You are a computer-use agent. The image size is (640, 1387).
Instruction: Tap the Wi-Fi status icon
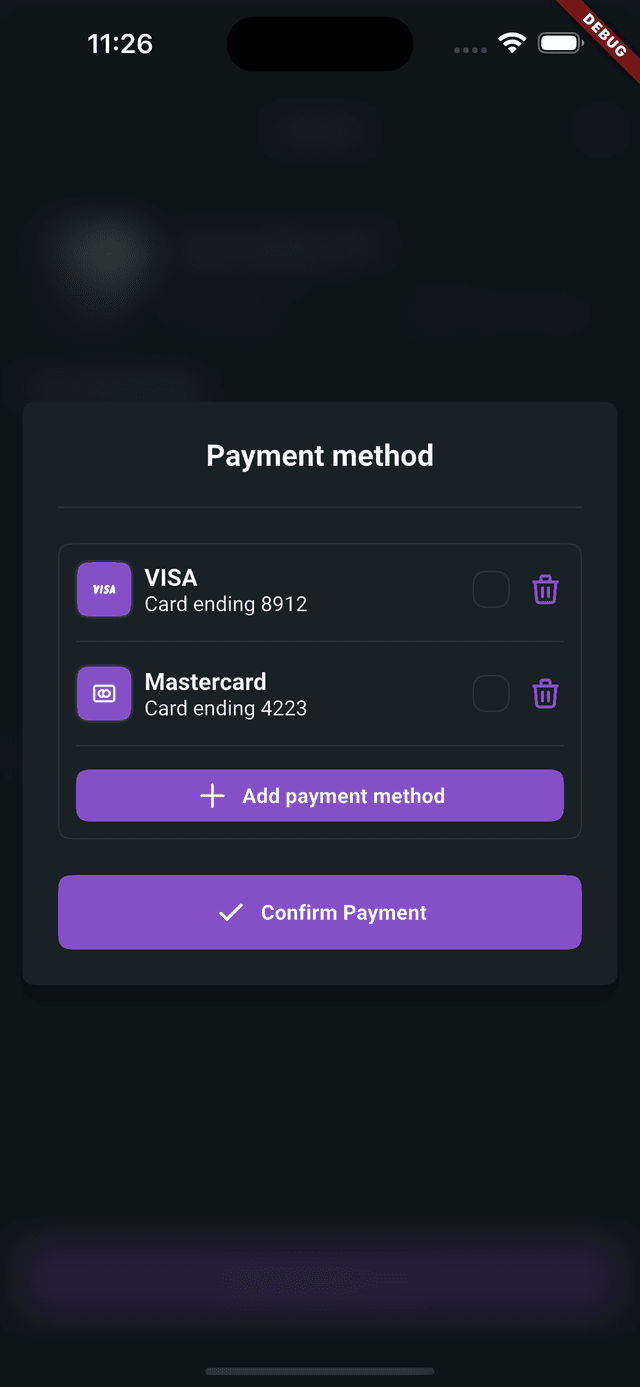(x=513, y=43)
